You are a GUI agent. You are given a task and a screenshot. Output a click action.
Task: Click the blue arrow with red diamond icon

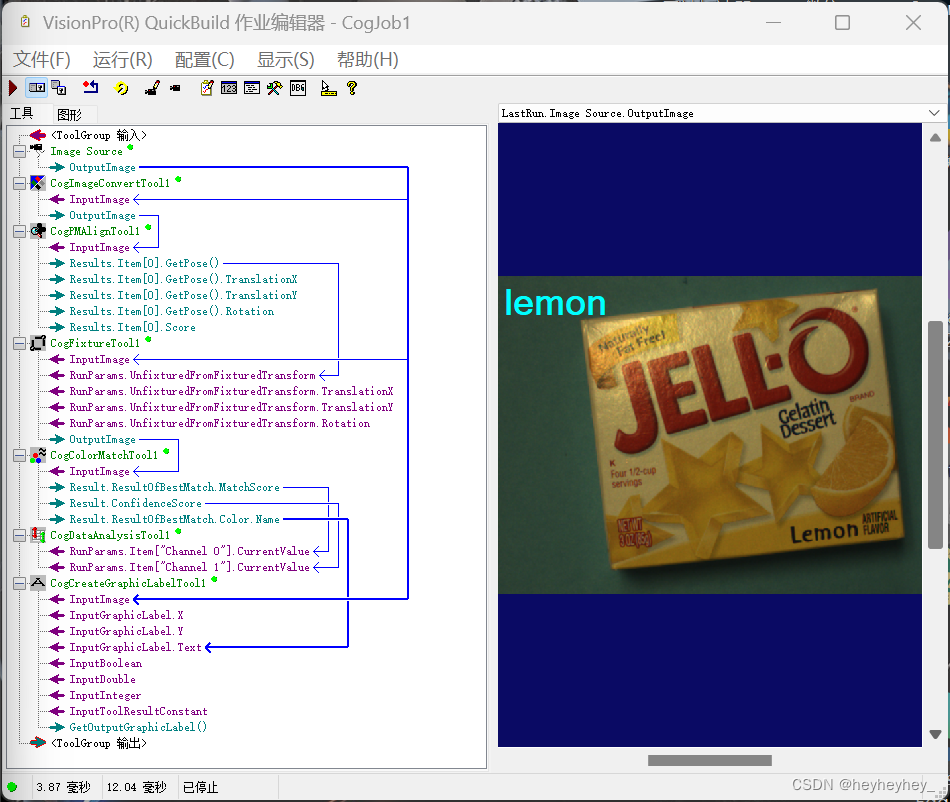pos(91,88)
